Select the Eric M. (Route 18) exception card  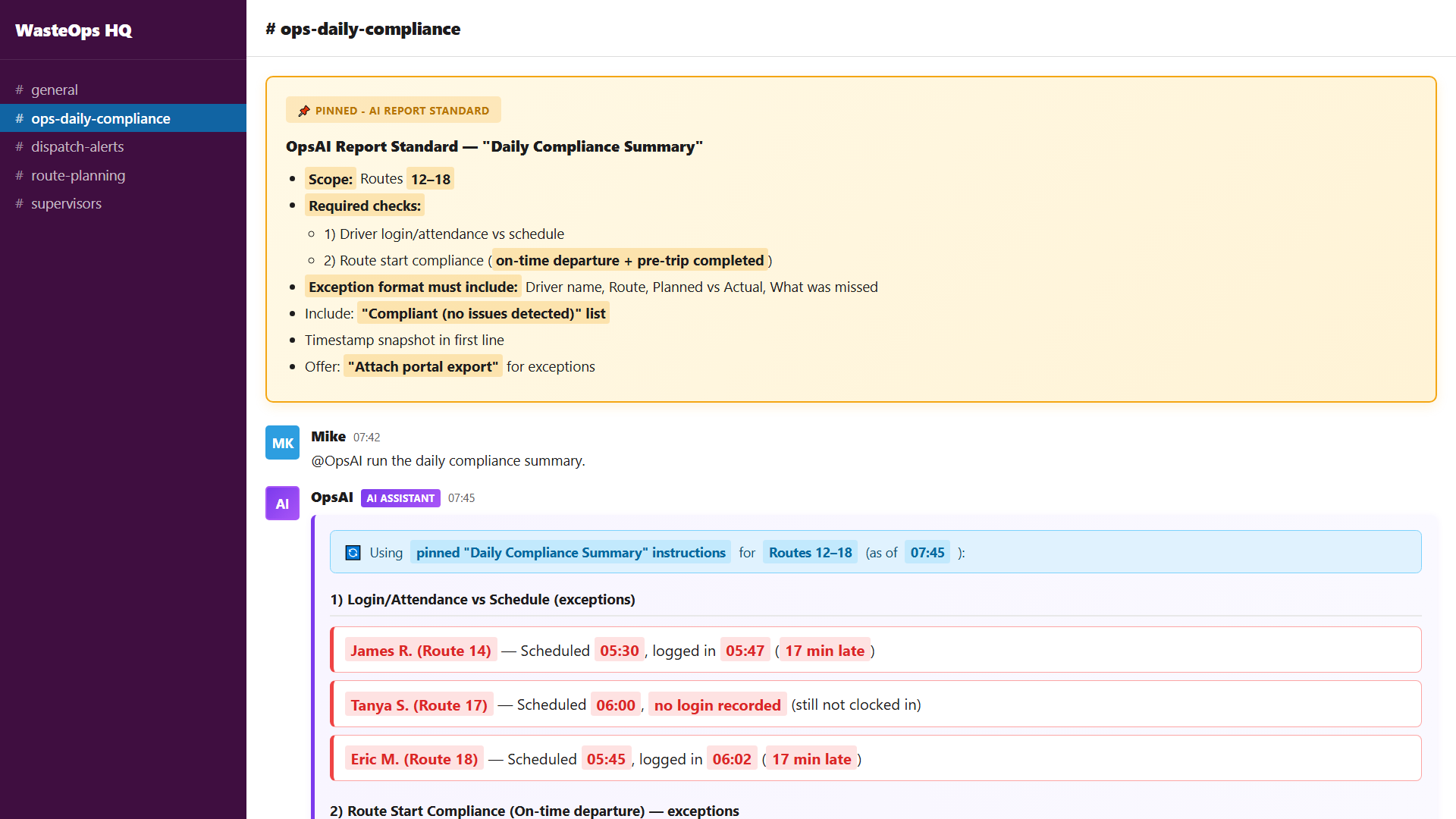click(414, 758)
